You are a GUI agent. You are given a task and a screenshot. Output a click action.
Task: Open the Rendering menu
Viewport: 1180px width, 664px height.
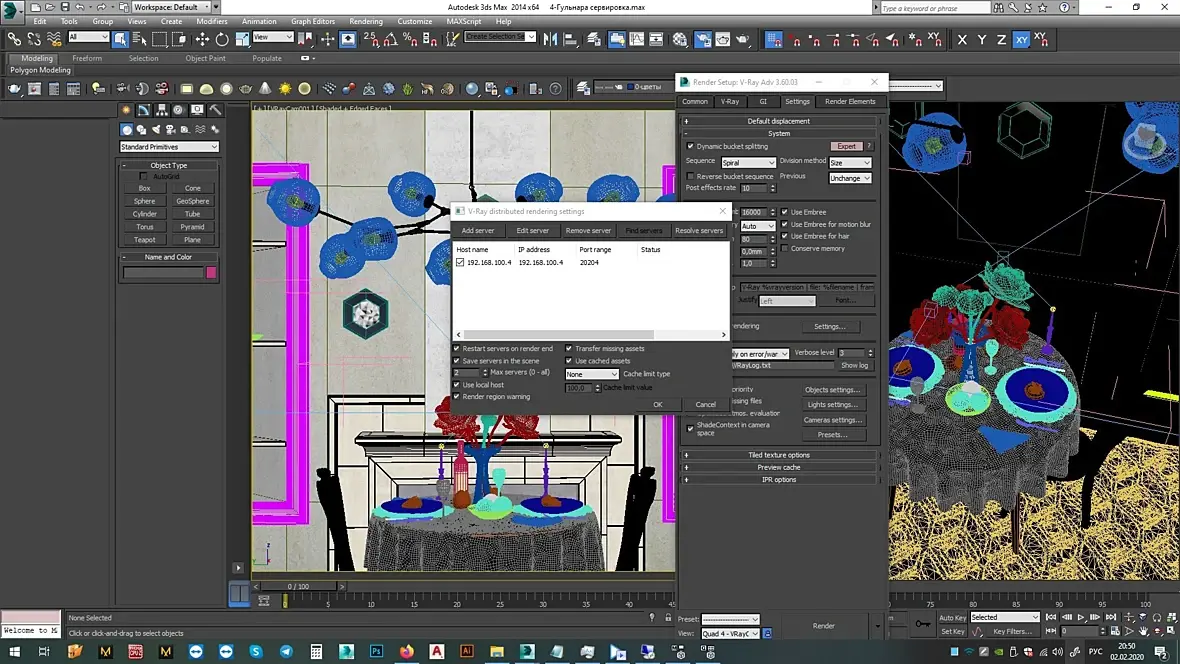366,21
